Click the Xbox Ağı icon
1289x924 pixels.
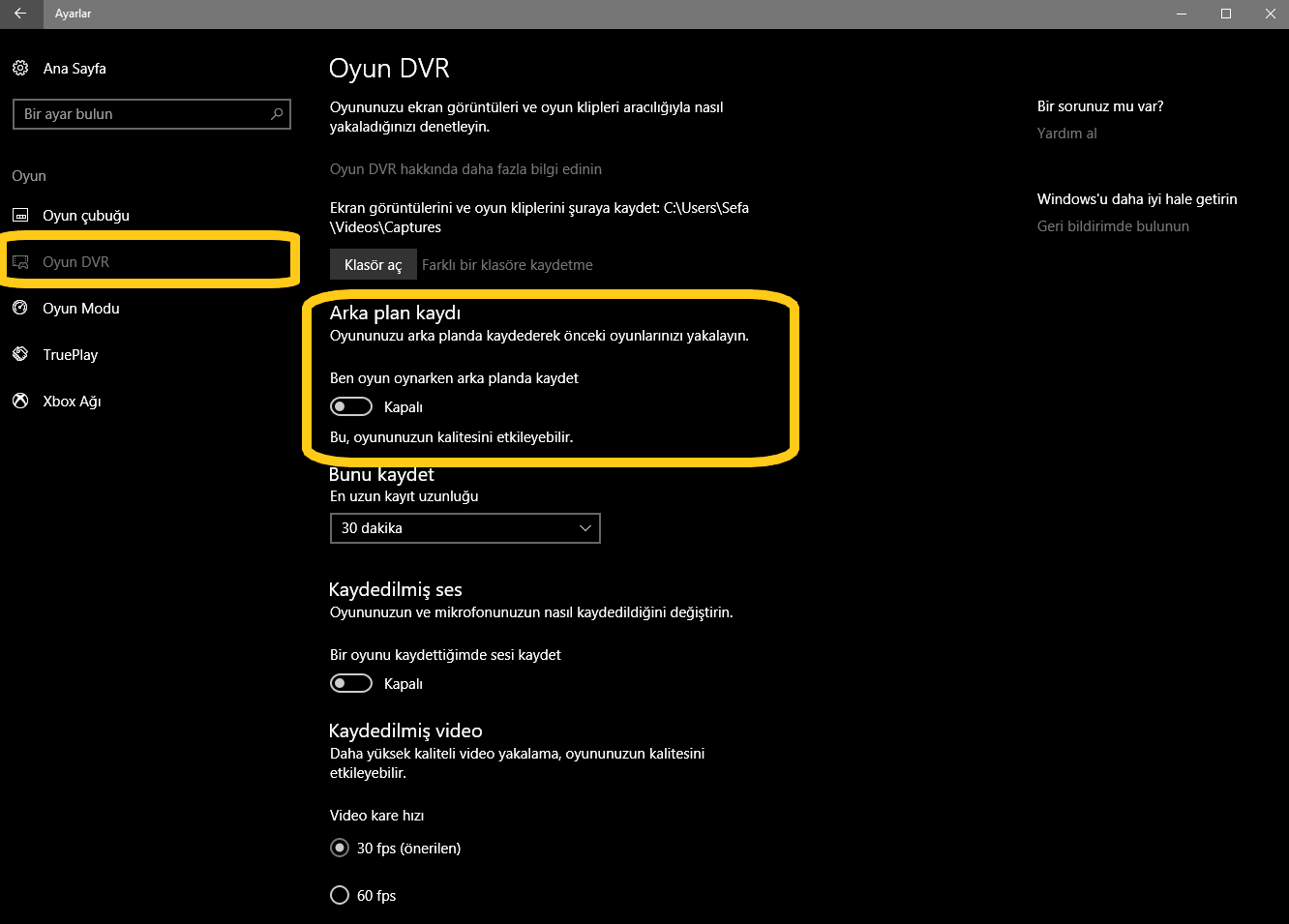(x=20, y=401)
